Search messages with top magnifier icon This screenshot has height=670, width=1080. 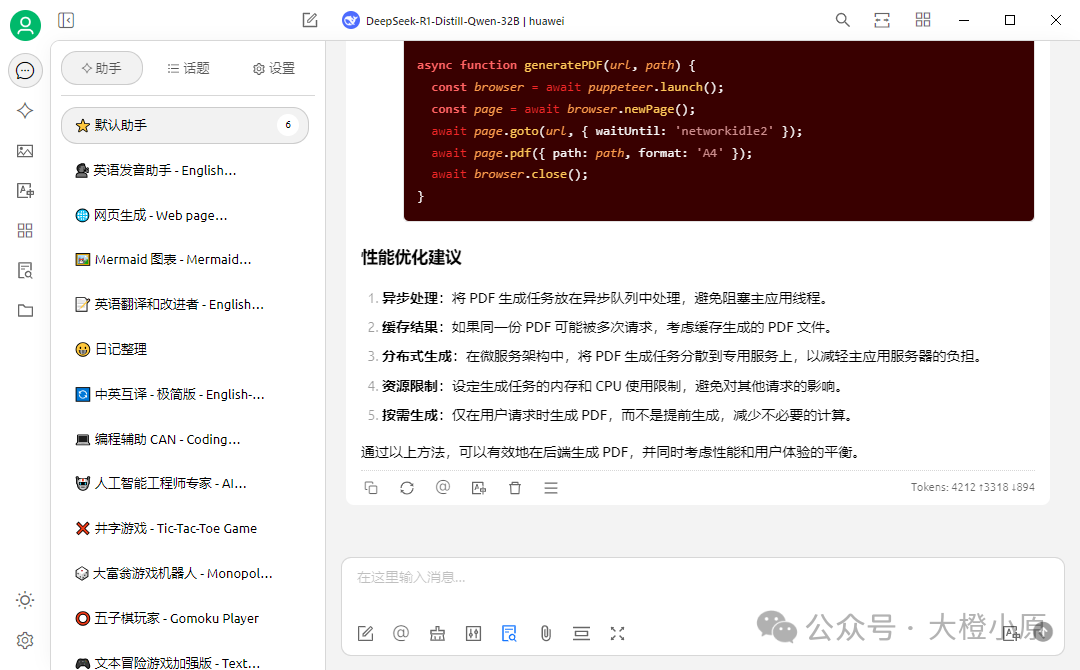[x=842, y=21]
